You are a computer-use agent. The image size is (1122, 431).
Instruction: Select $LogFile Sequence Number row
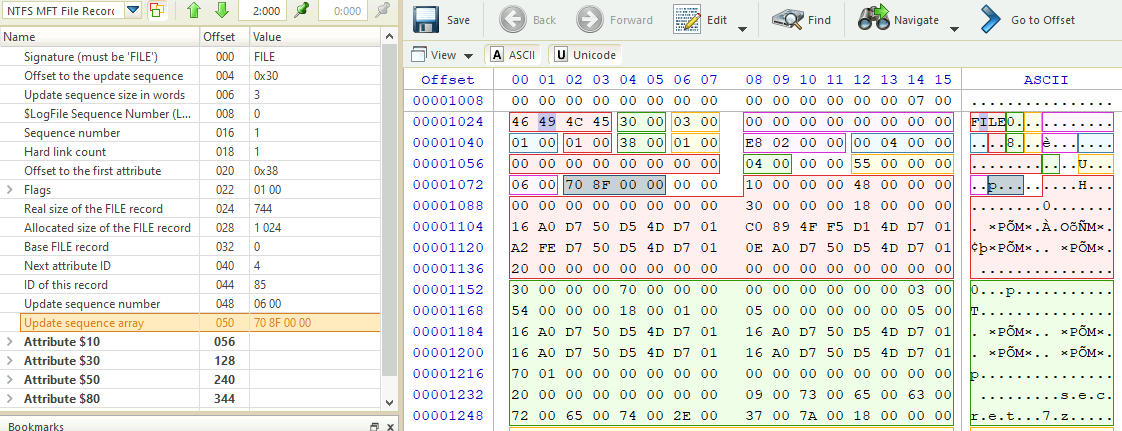[191, 114]
